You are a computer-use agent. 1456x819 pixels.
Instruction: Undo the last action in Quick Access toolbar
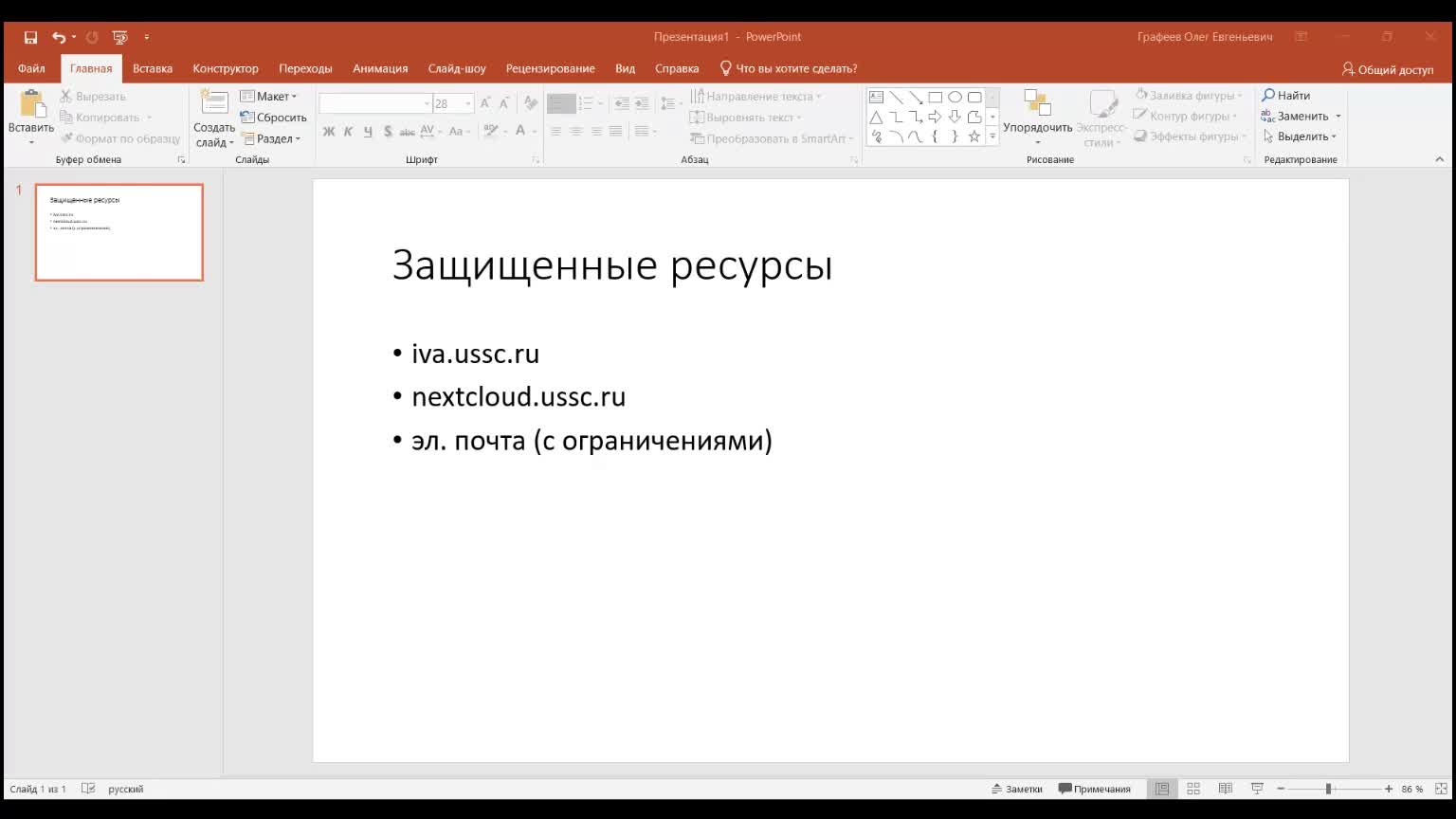coord(59,37)
